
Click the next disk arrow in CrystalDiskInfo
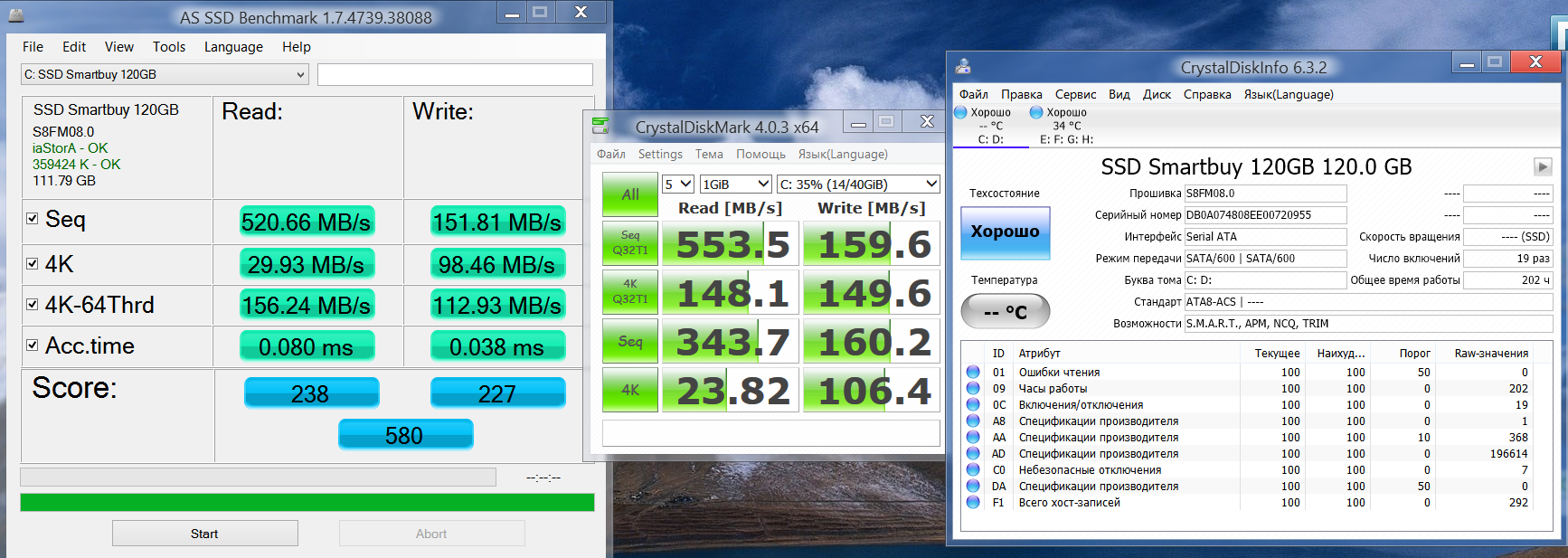pyautogui.click(x=1543, y=166)
